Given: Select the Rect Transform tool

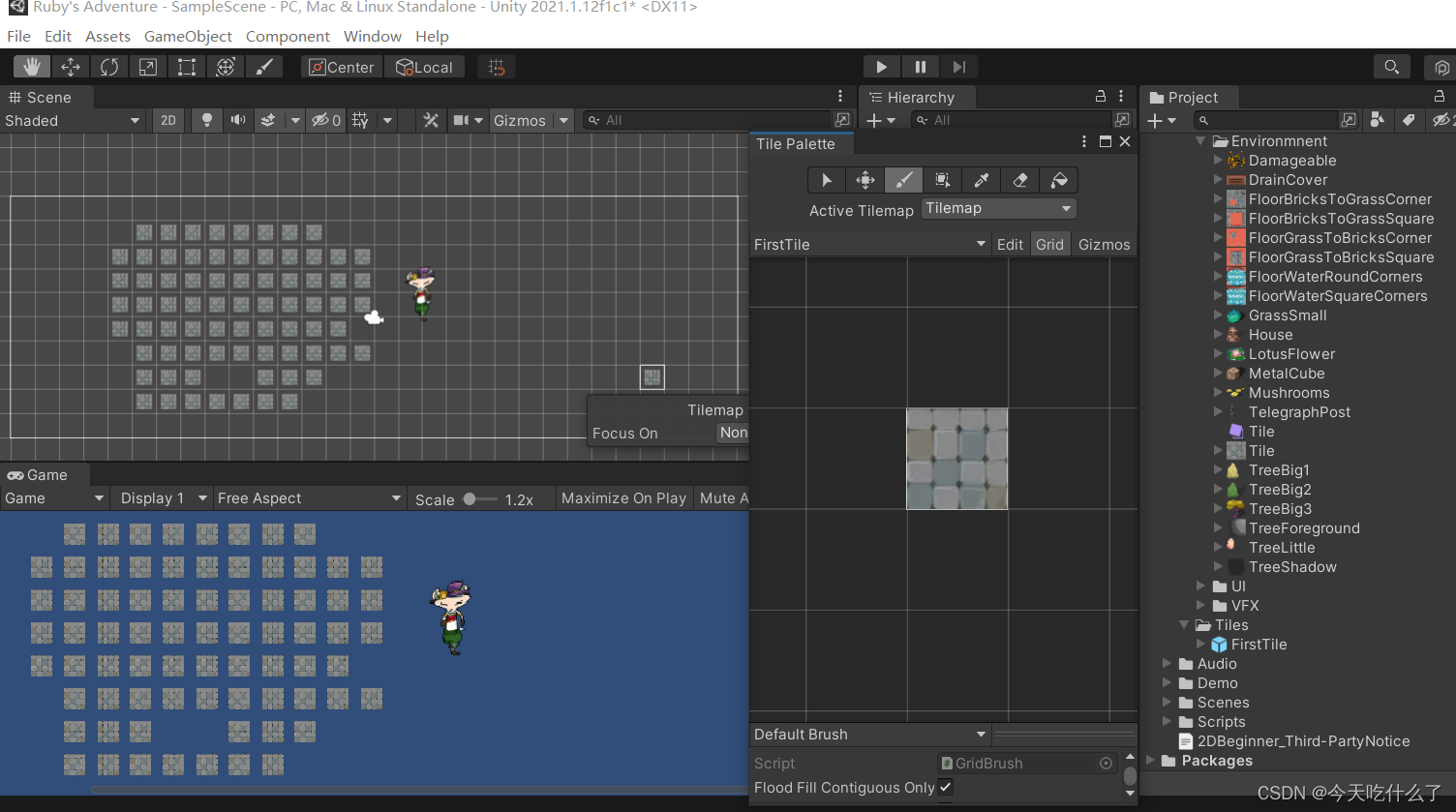Looking at the screenshot, I should tap(186, 66).
